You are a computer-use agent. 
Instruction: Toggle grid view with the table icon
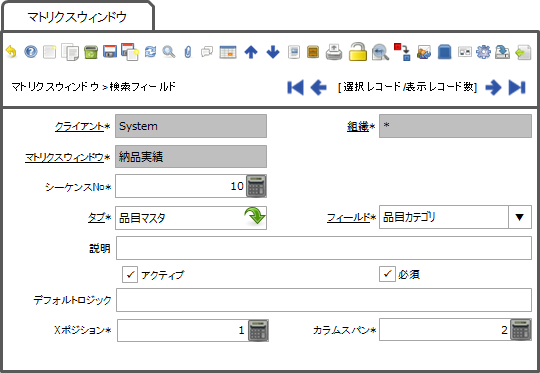click(228, 52)
